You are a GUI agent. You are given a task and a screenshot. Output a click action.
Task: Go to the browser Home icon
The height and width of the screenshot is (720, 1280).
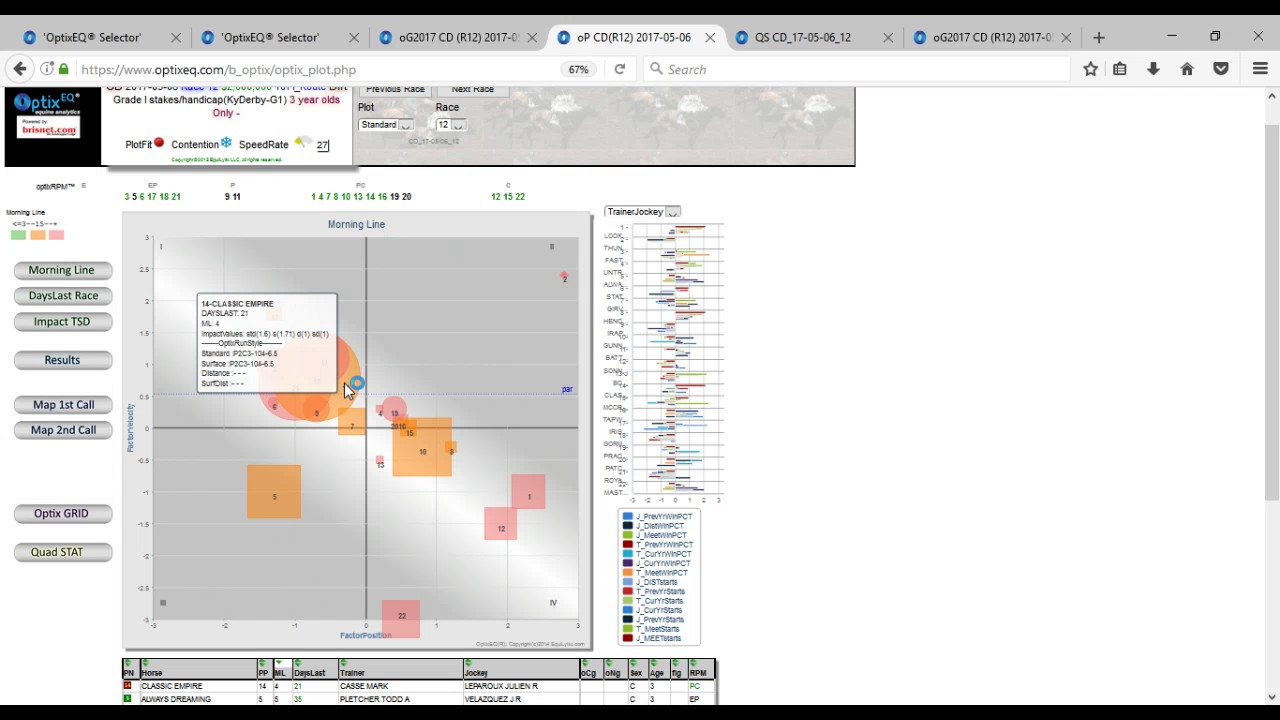(x=1187, y=69)
